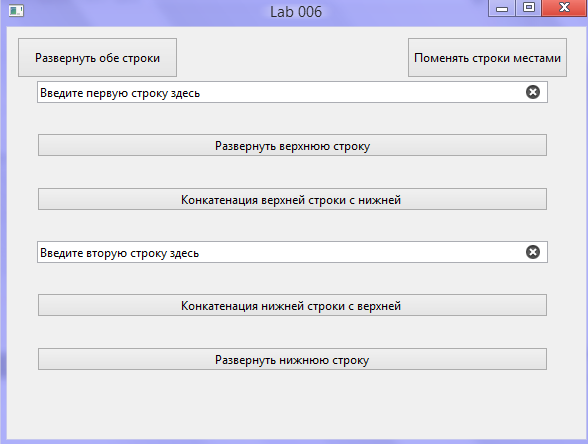Place cursor at the end of the second string field
The width and height of the screenshot is (588, 444).
[360, 252]
